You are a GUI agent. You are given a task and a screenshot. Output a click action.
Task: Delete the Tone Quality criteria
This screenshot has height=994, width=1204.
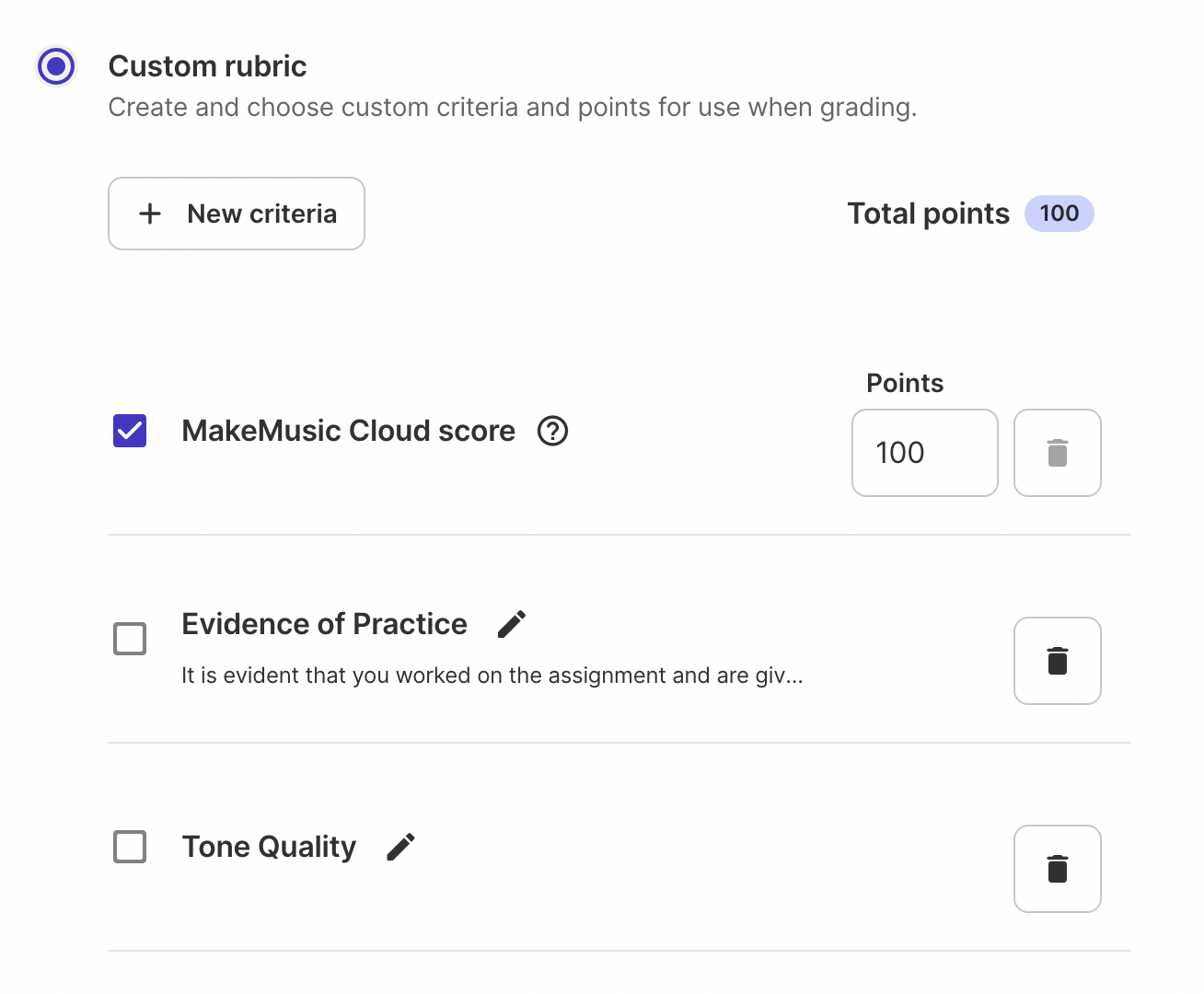click(1057, 869)
